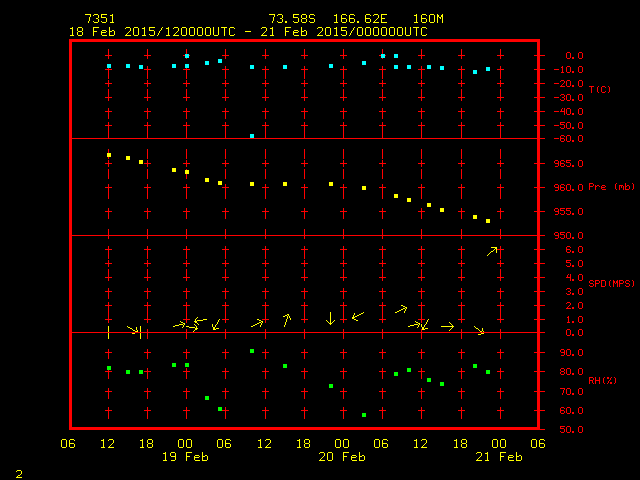Select the downward-pointing yellow wind arrow

tap(330, 319)
